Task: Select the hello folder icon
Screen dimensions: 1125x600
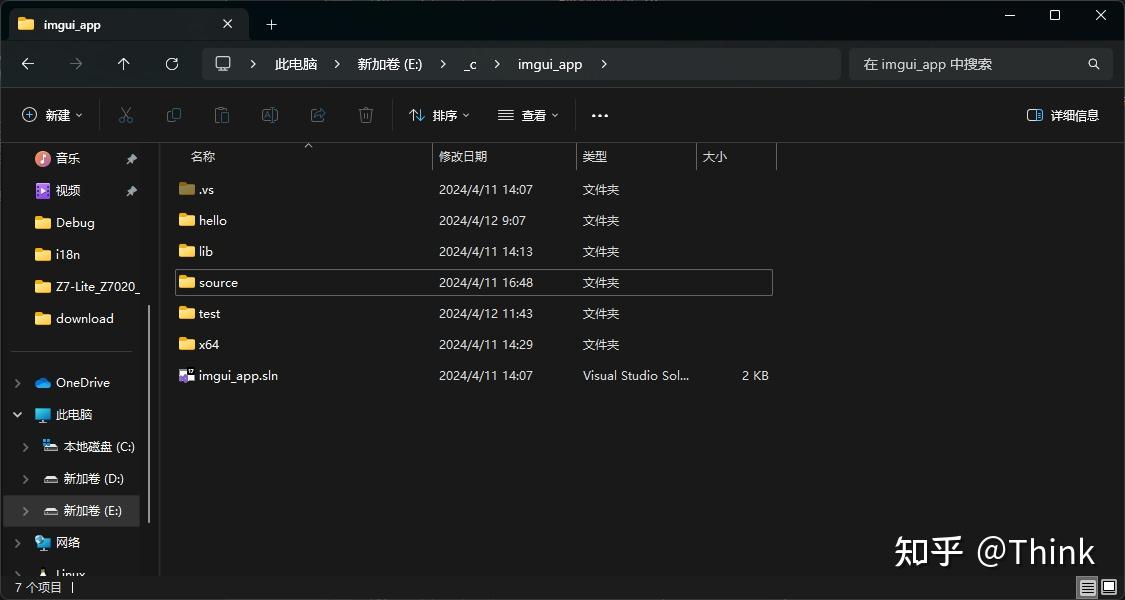Action: point(187,220)
